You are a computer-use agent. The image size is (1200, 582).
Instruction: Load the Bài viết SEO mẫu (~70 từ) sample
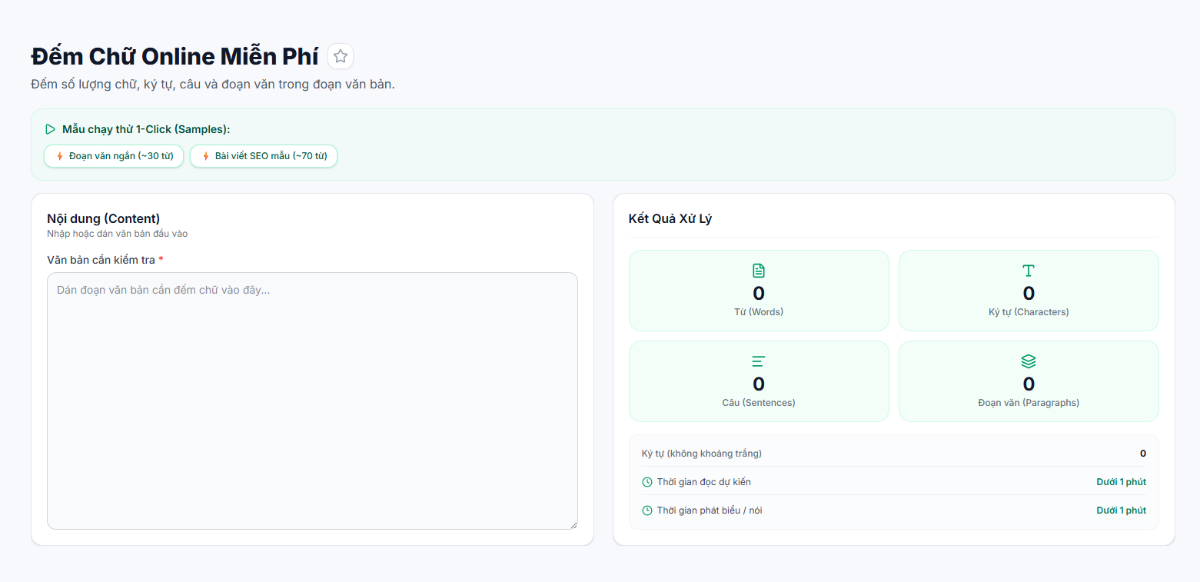click(x=264, y=156)
